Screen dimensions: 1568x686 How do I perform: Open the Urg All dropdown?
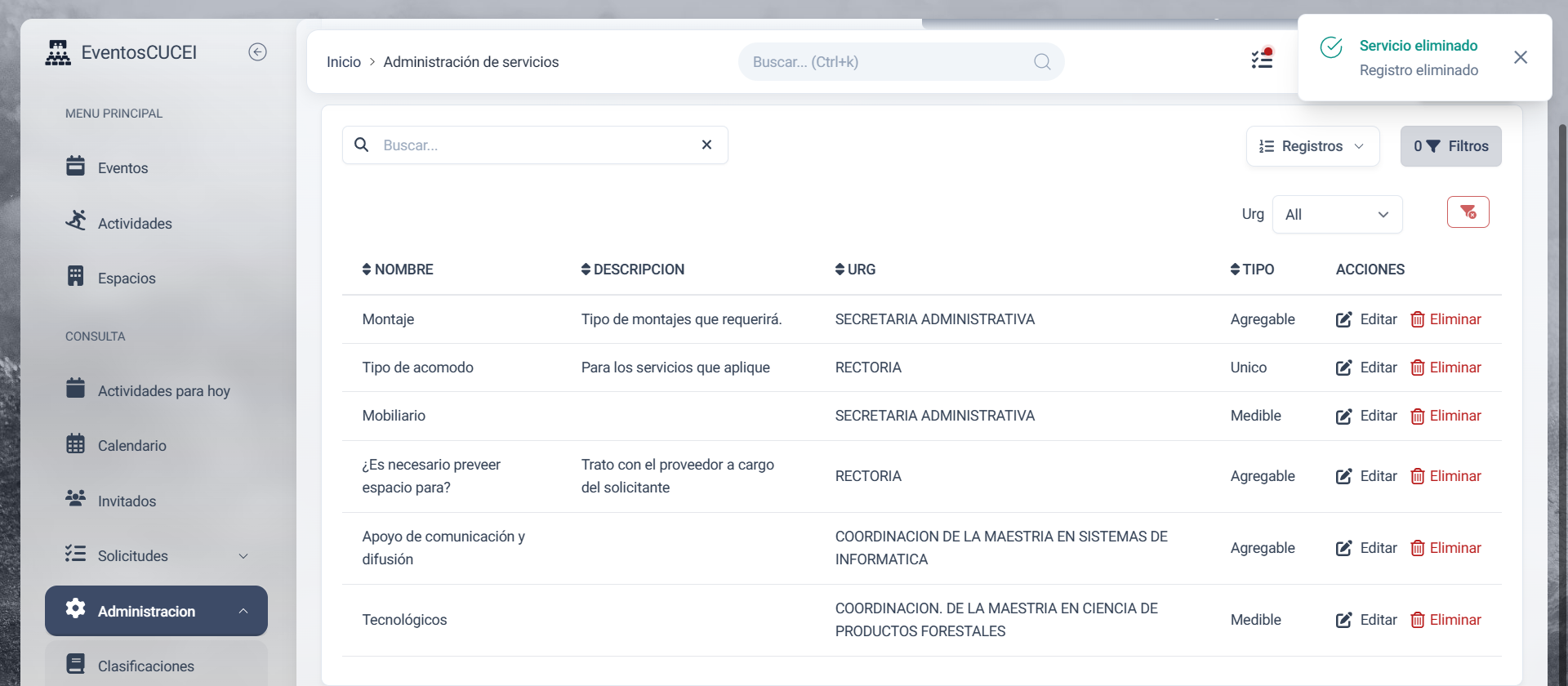click(x=1337, y=215)
